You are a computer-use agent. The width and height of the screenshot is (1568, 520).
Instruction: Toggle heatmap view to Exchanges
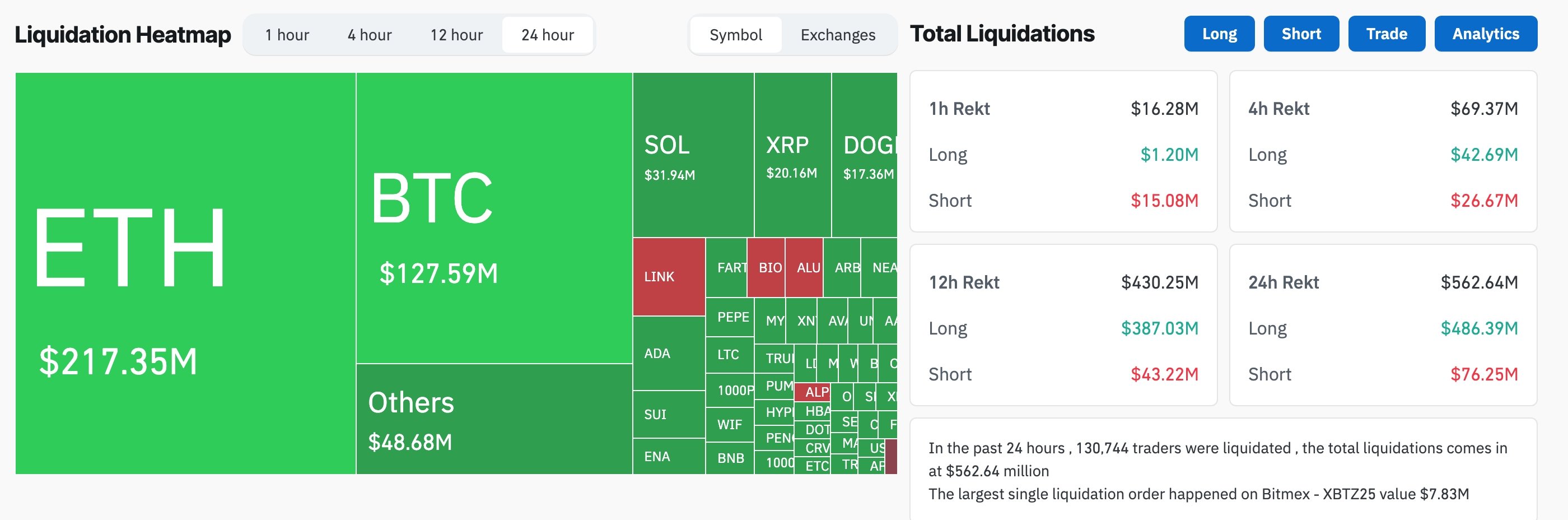point(838,35)
